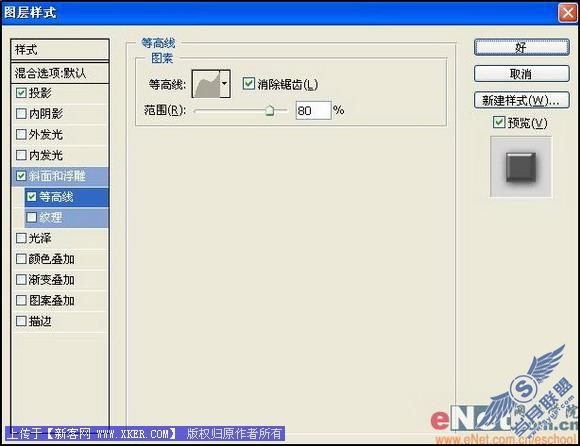Click the 取消 cancel button
The image size is (580, 446).
pos(522,74)
